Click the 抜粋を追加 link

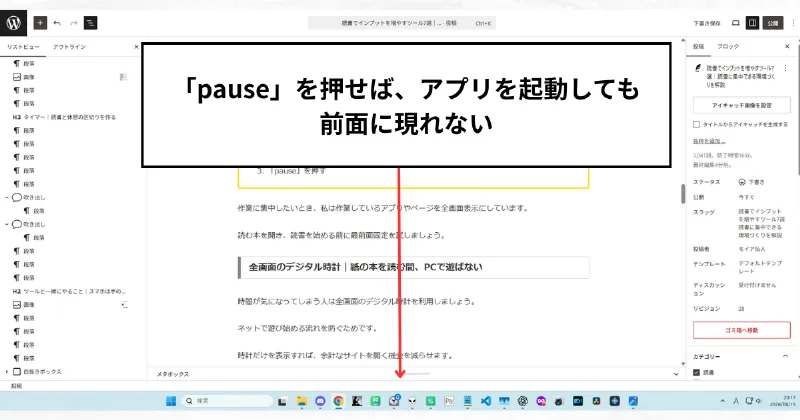(x=709, y=141)
